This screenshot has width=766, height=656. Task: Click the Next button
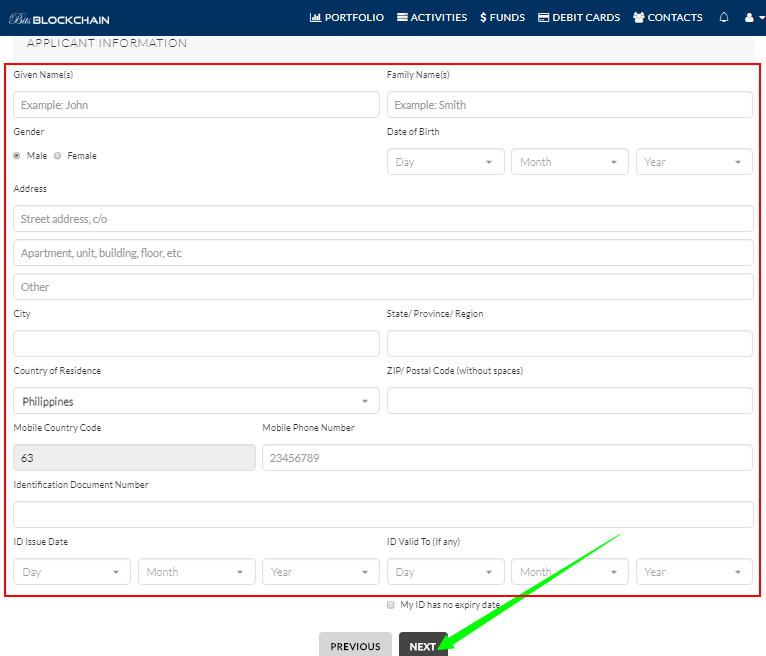pyautogui.click(x=423, y=646)
